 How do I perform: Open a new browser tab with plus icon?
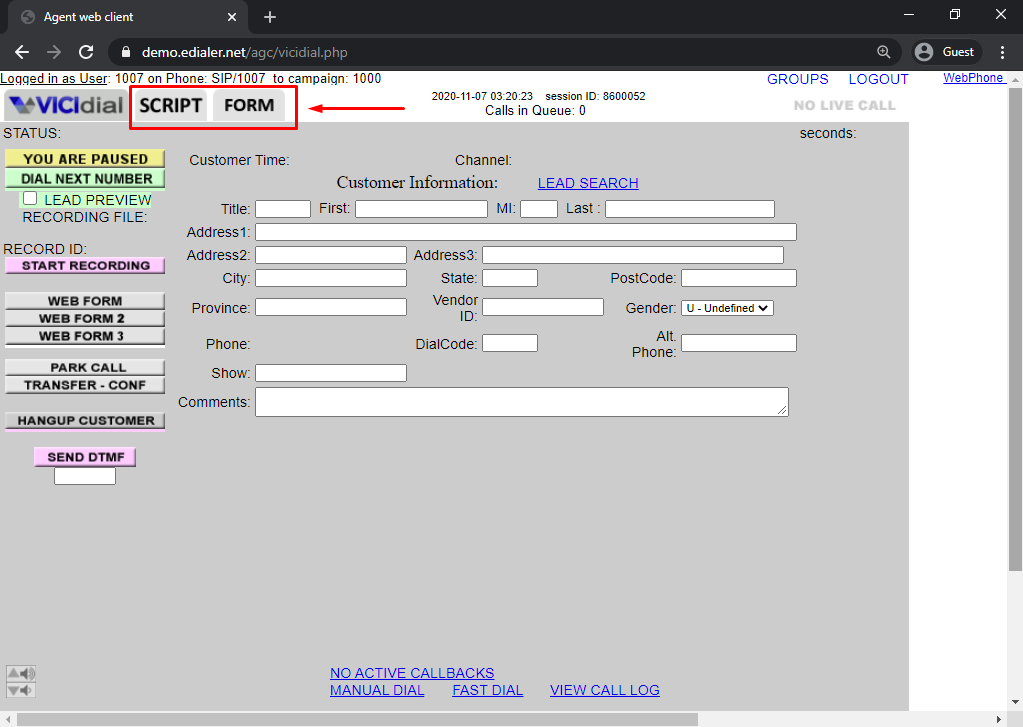[x=270, y=17]
